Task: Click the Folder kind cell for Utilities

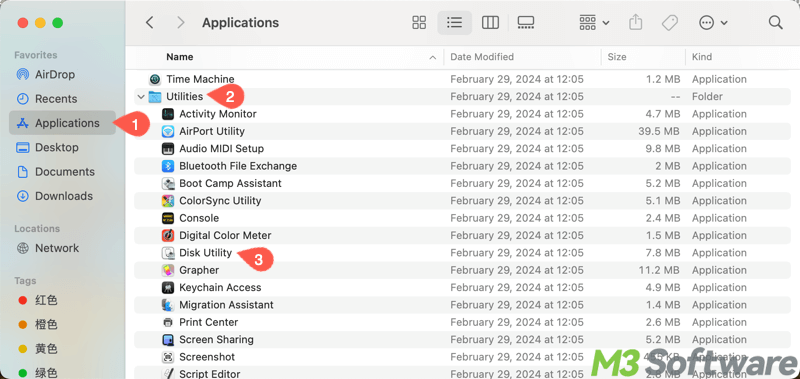Action: click(707, 96)
